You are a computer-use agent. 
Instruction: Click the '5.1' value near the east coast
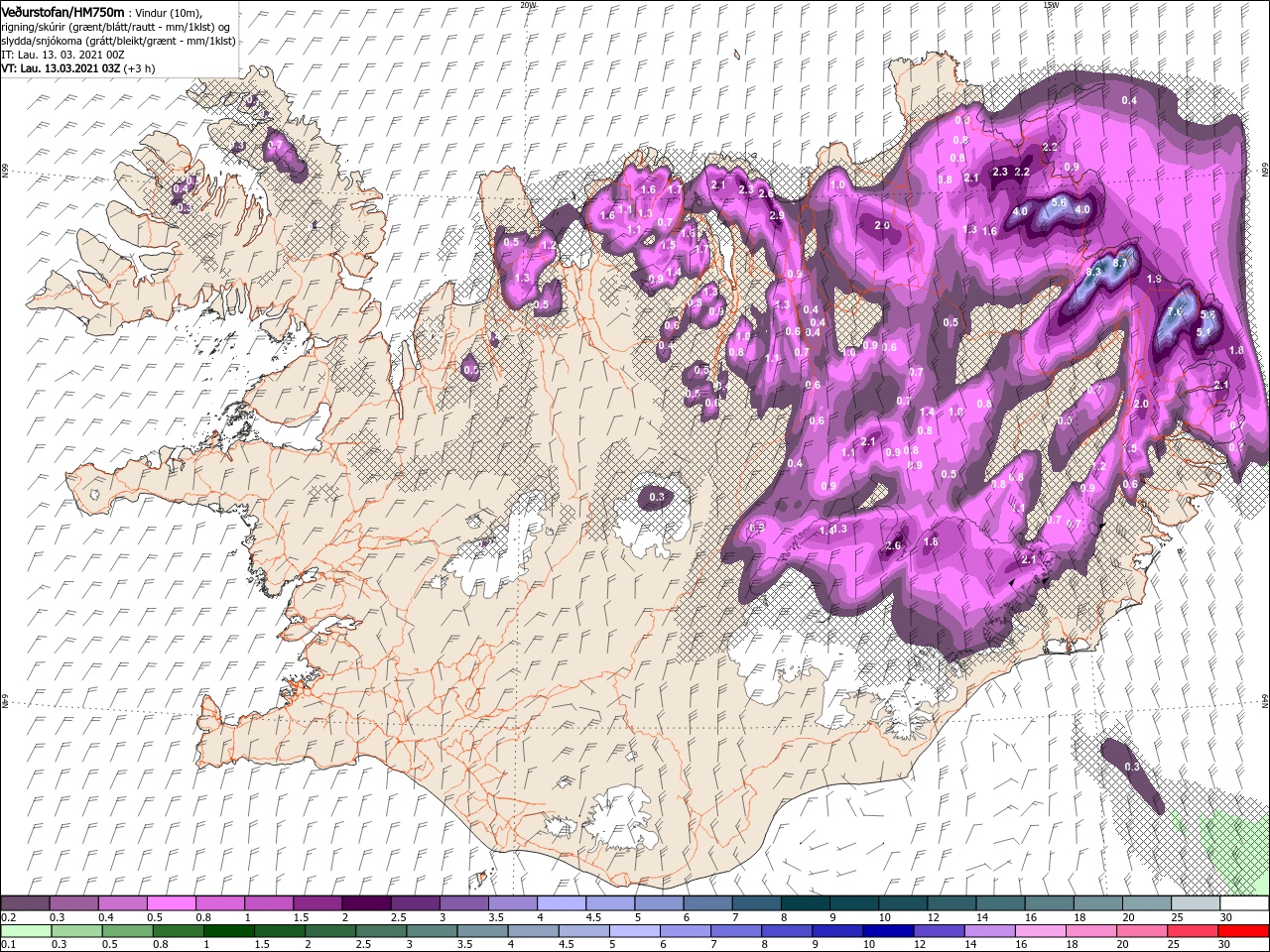(1205, 332)
